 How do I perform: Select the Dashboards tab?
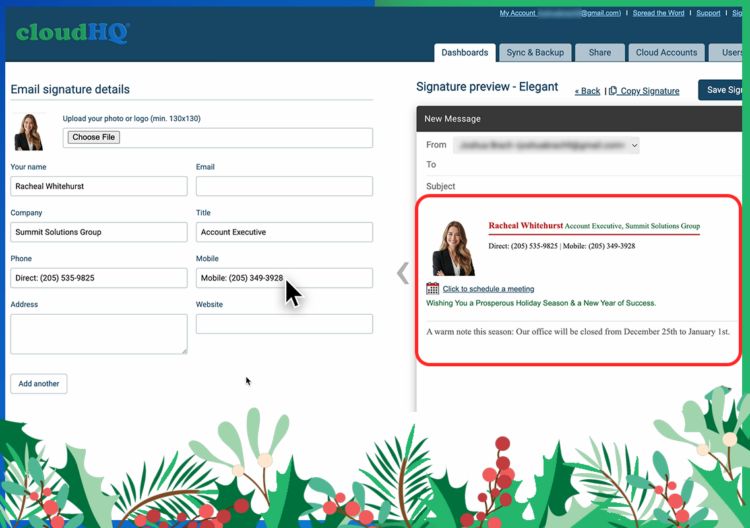pos(465,53)
